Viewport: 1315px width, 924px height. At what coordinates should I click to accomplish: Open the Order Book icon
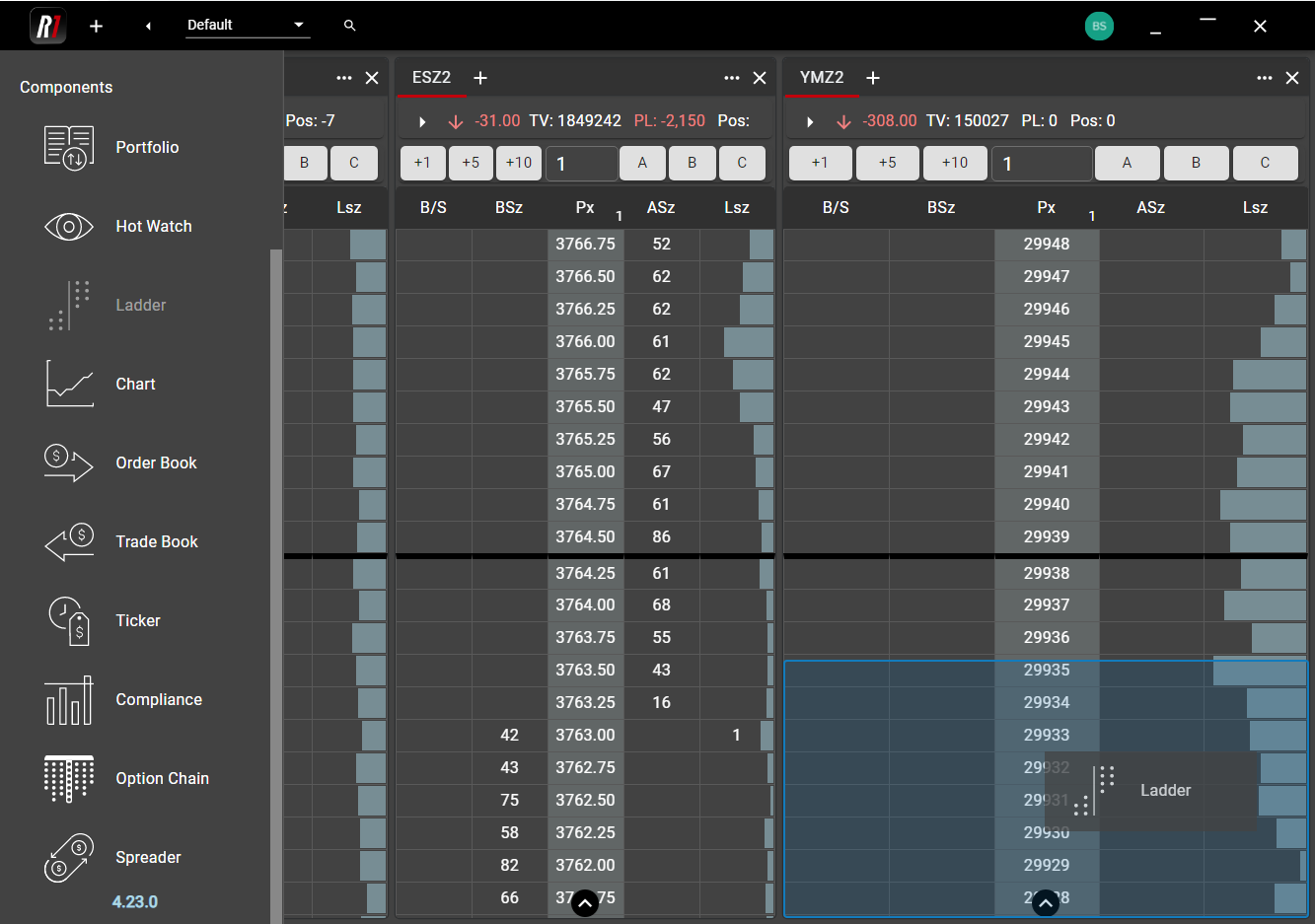click(69, 462)
